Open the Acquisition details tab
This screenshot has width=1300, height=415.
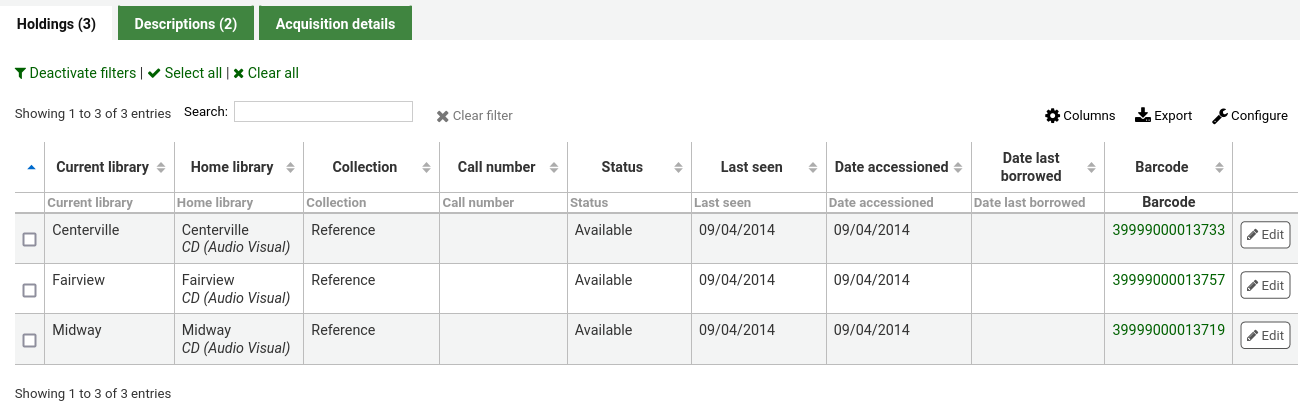[x=335, y=24]
